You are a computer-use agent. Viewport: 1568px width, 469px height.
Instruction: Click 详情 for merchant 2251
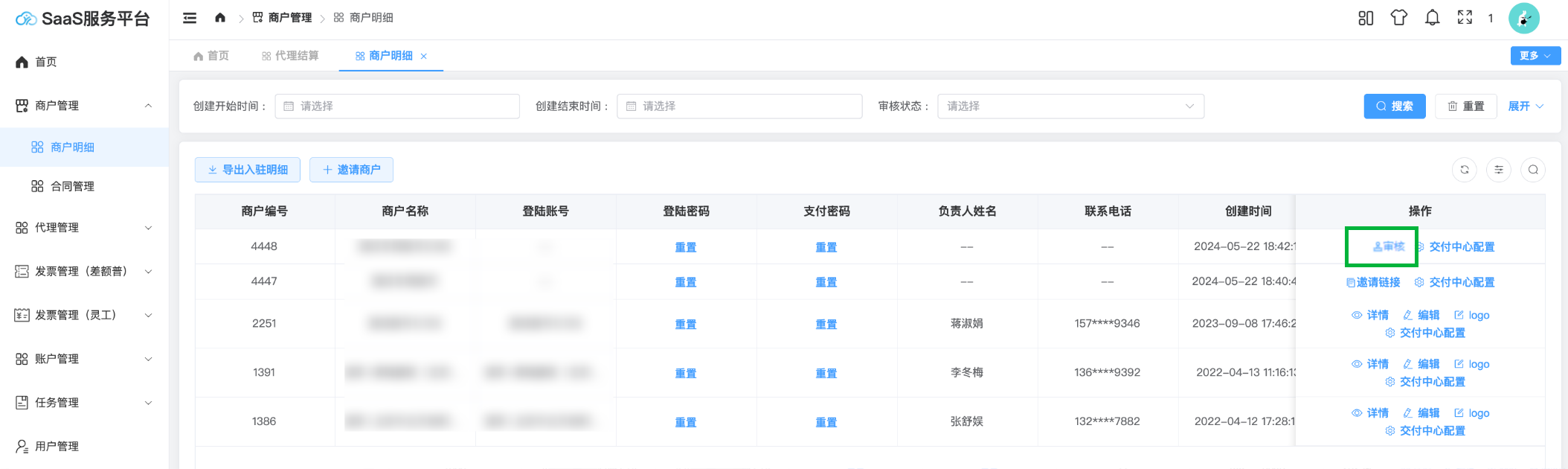point(1370,316)
